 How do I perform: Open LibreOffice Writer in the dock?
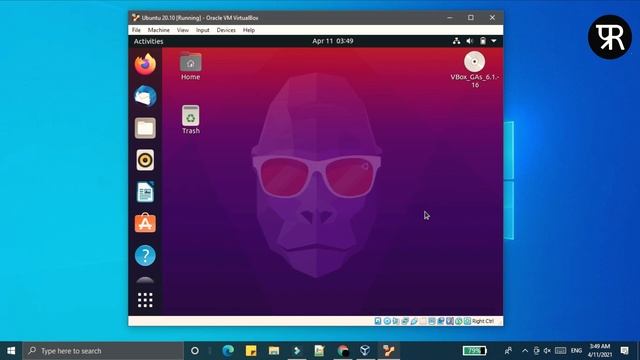tap(145, 192)
